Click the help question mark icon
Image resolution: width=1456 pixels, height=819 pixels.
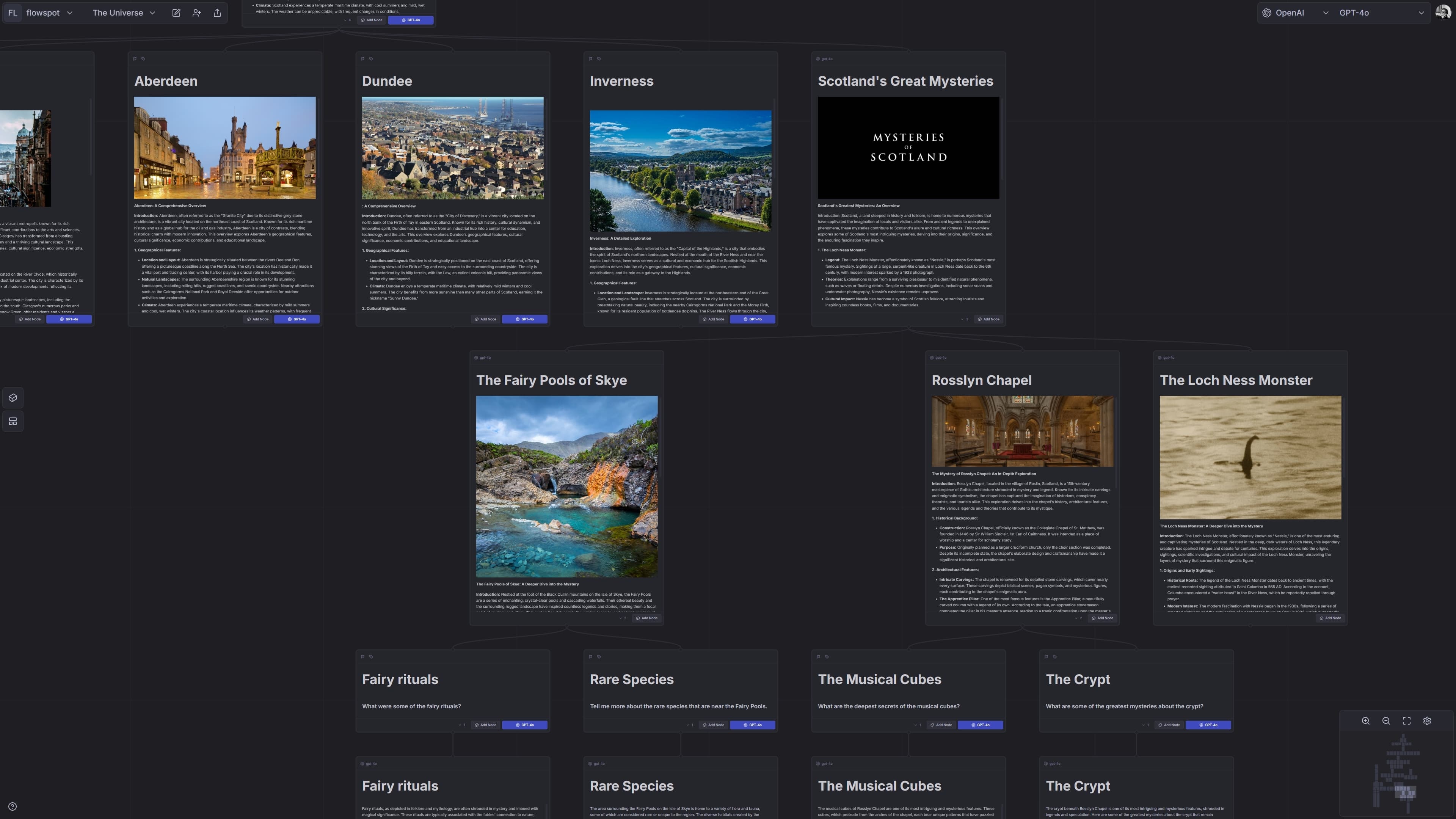pyautogui.click(x=13, y=806)
